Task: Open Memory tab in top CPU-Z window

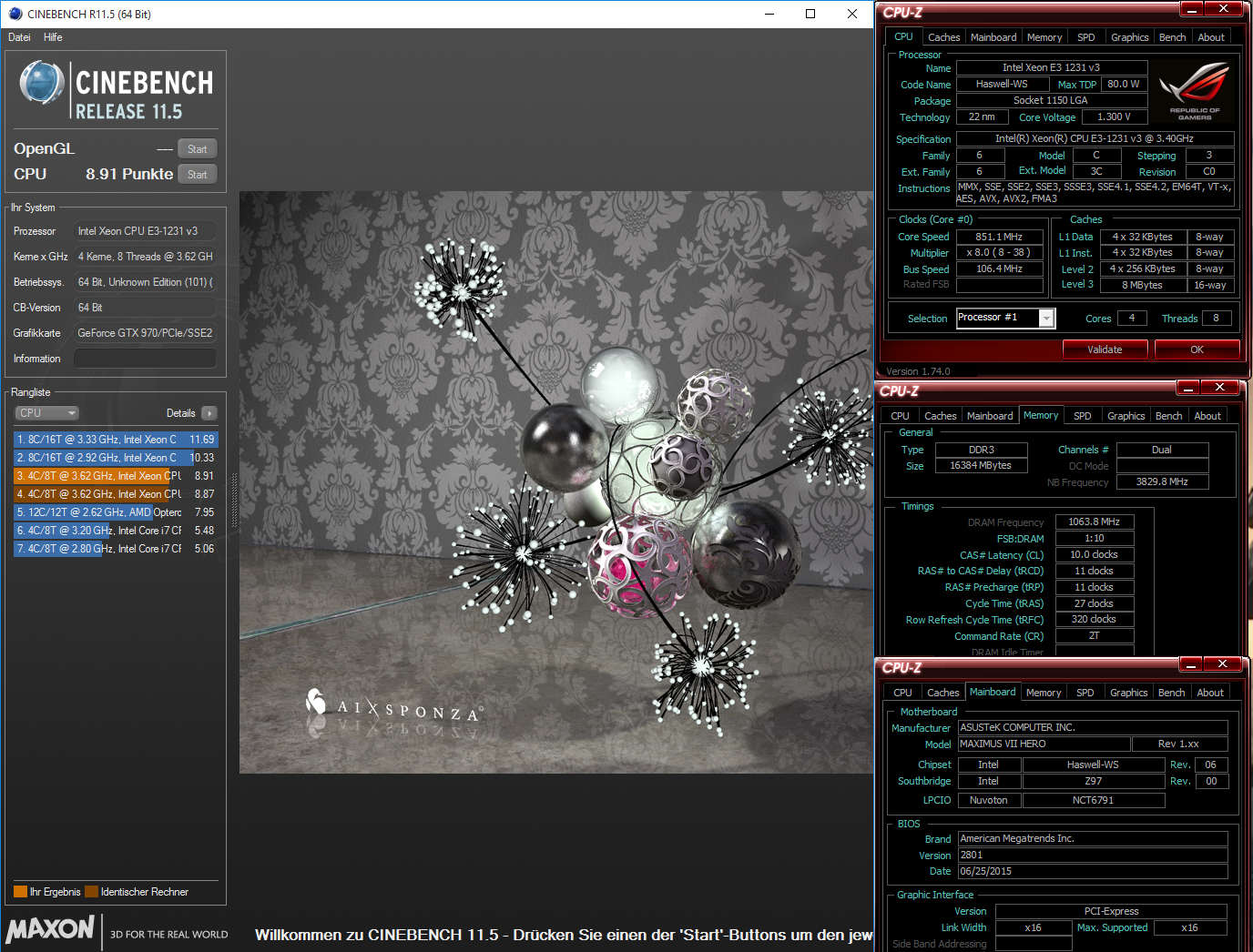Action: 1044,37
